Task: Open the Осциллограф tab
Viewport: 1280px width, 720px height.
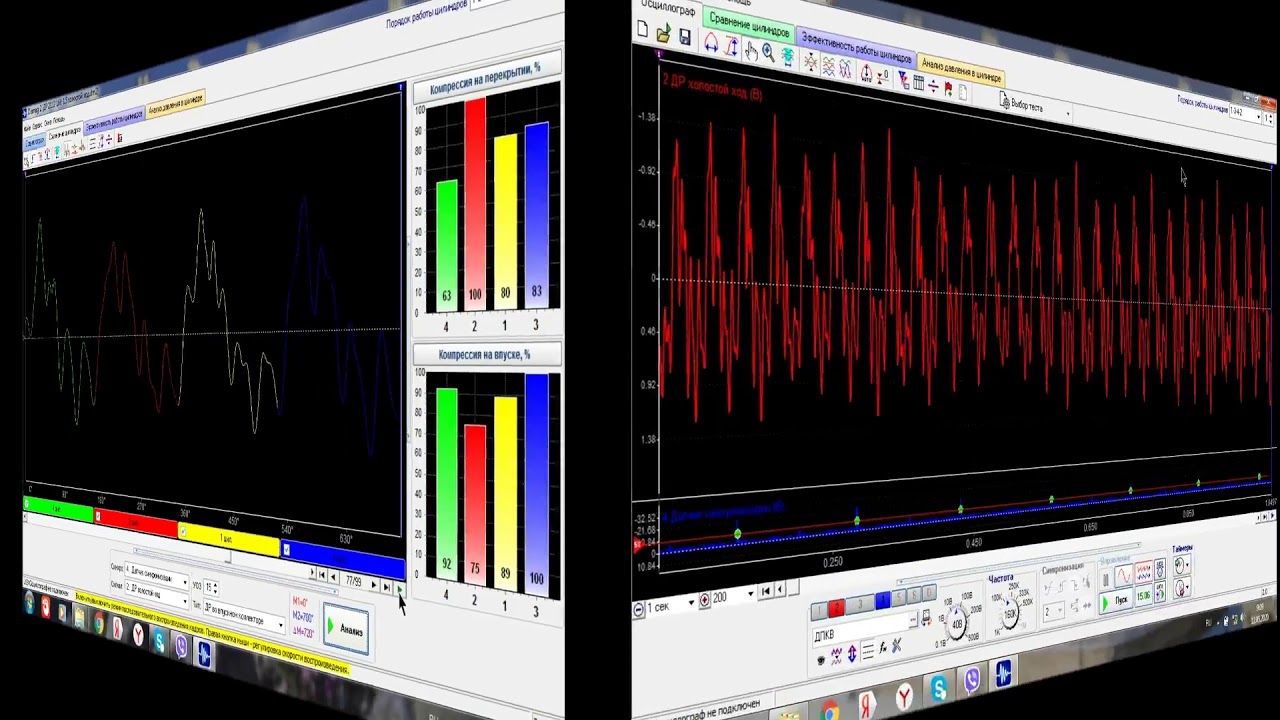Action: point(669,10)
